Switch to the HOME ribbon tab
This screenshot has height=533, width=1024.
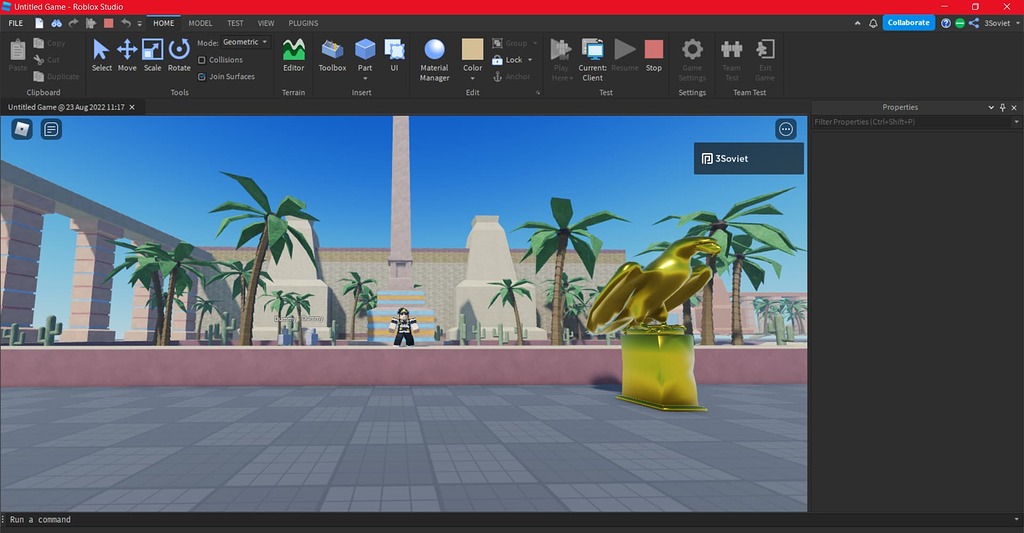pyautogui.click(x=163, y=23)
